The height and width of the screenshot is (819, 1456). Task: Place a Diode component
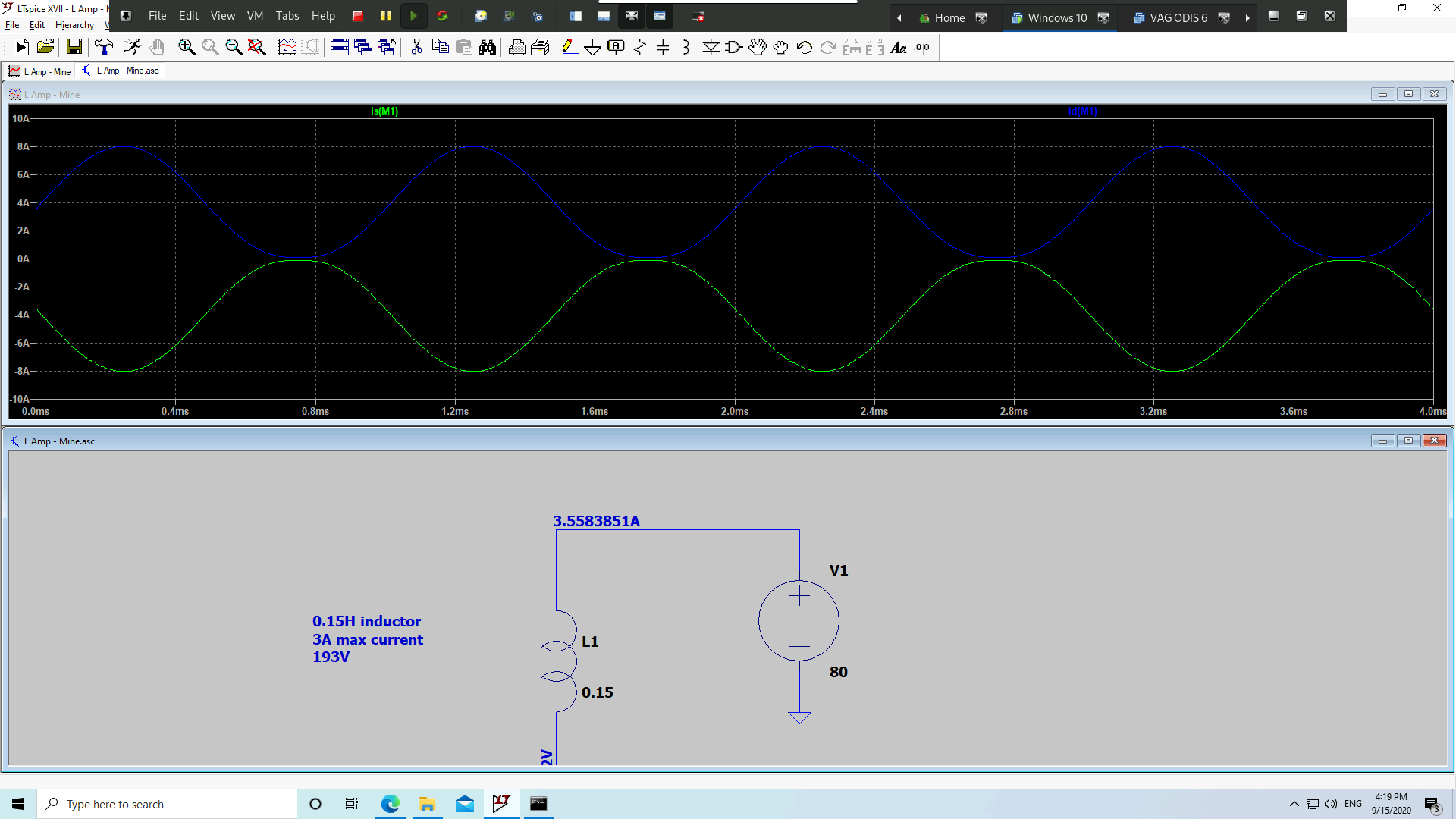711,48
